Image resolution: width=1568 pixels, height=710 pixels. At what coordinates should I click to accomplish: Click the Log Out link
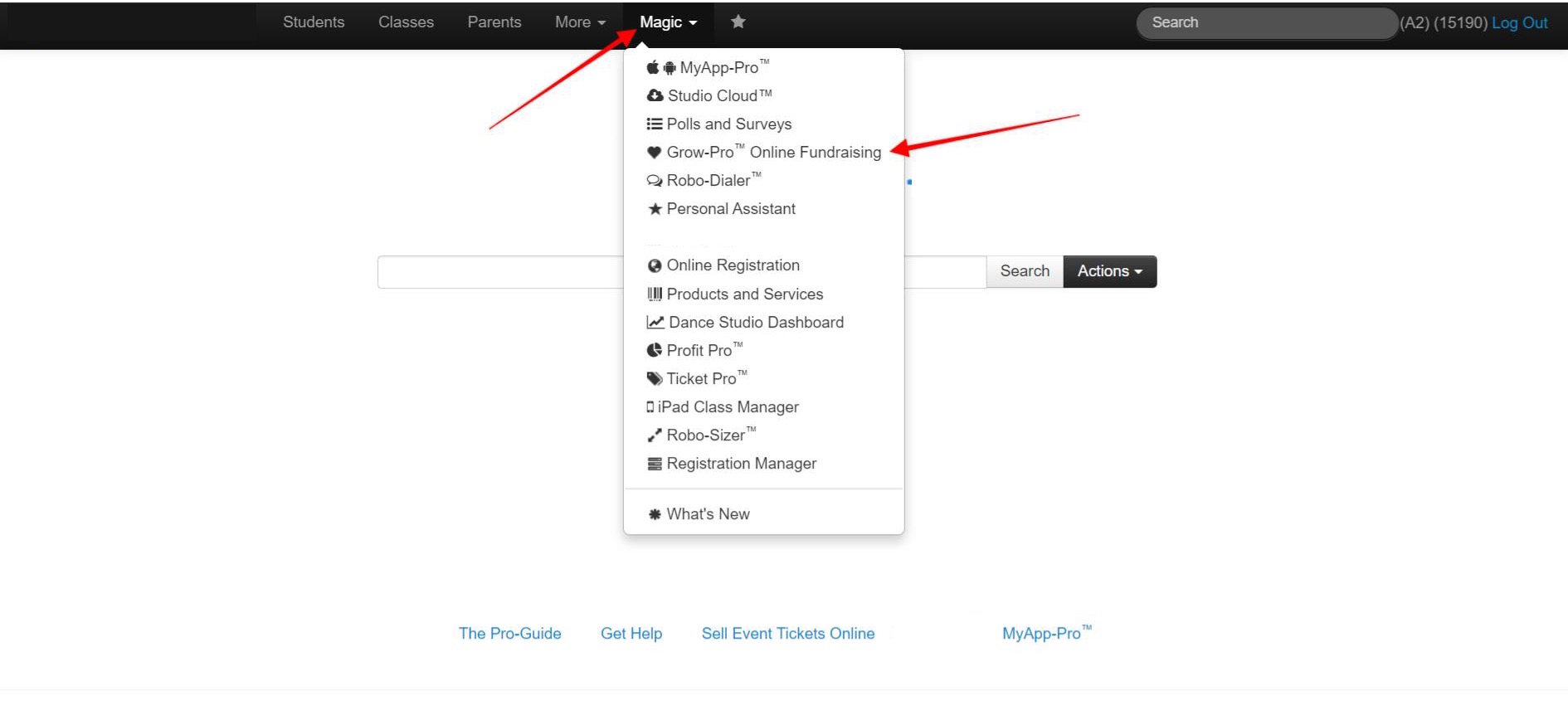pos(1520,23)
